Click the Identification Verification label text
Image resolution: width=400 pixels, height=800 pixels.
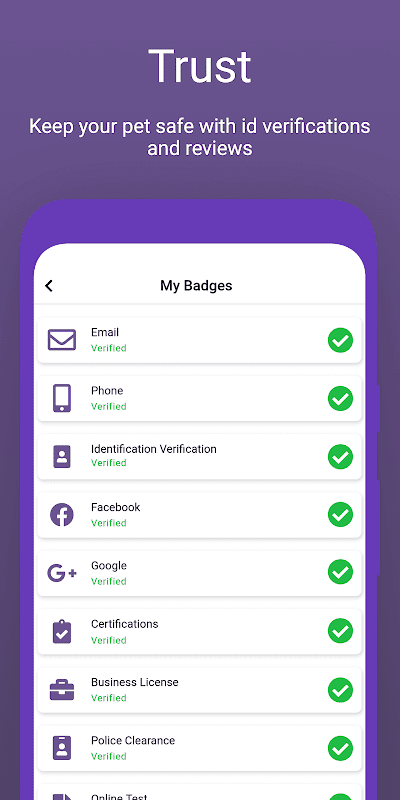coord(154,449)
